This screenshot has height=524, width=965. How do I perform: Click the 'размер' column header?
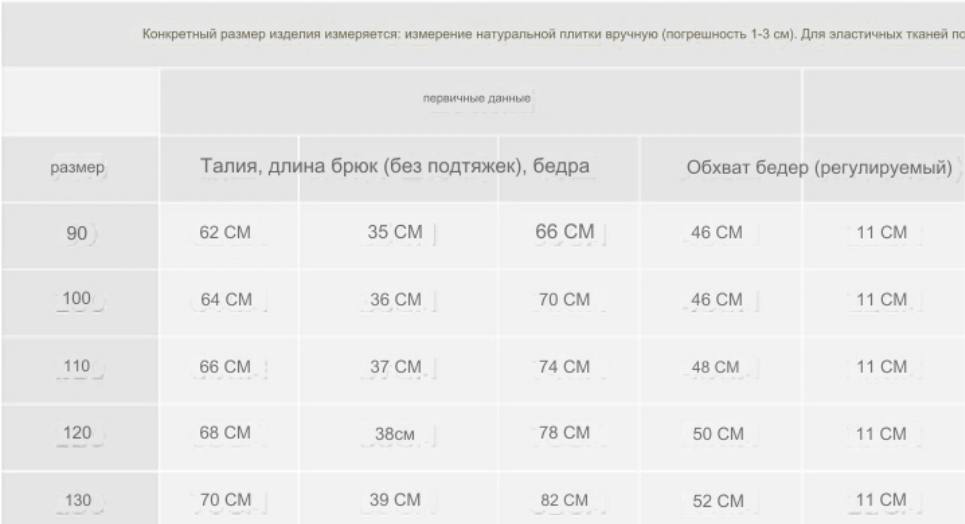click(x=78, y=167)
